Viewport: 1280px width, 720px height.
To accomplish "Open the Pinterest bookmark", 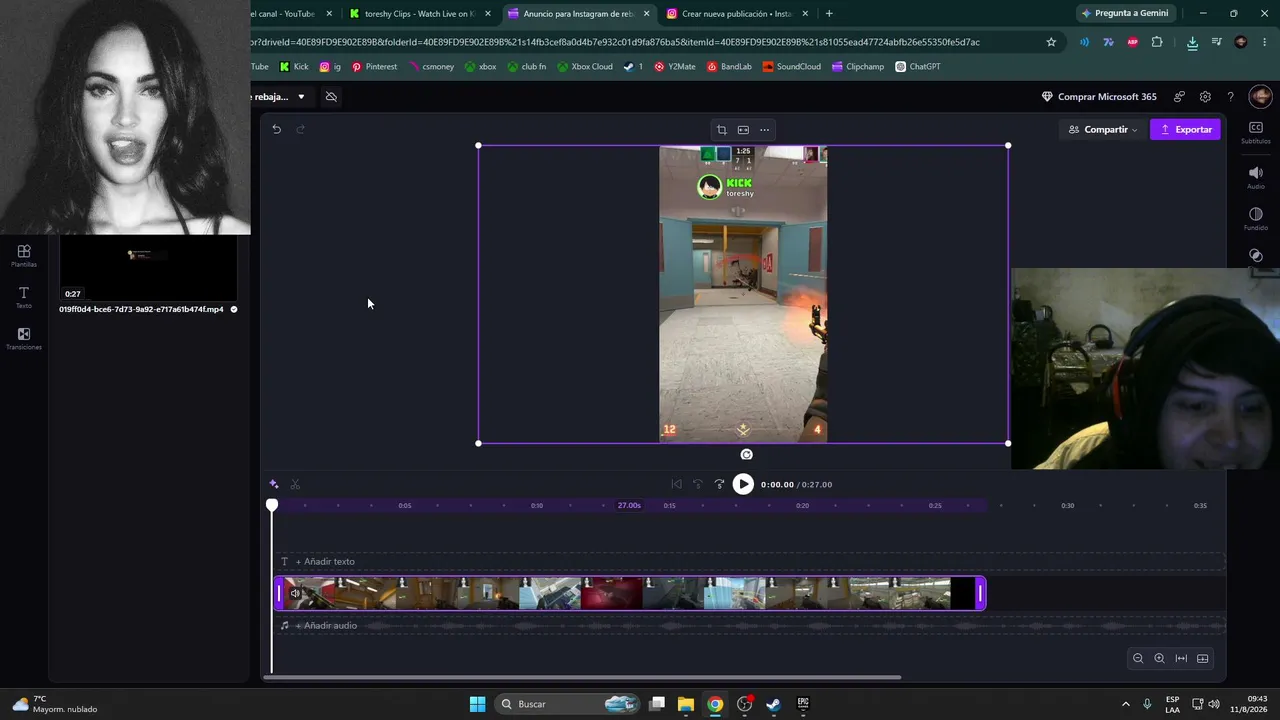I will 374,67.
